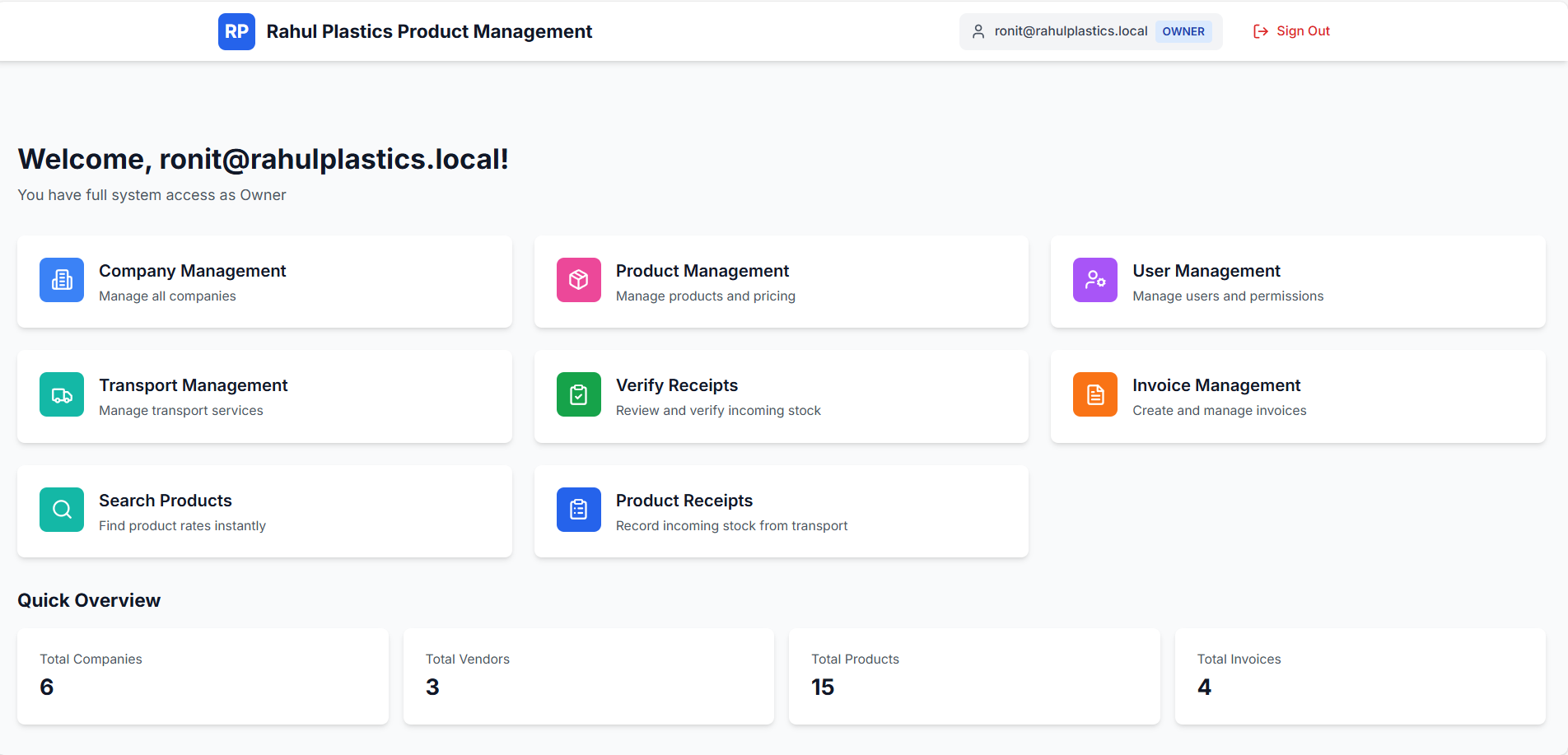Click the blue building Company Management icon
The height and width of the screenshot is (755, 1568).
click(62, 280)
